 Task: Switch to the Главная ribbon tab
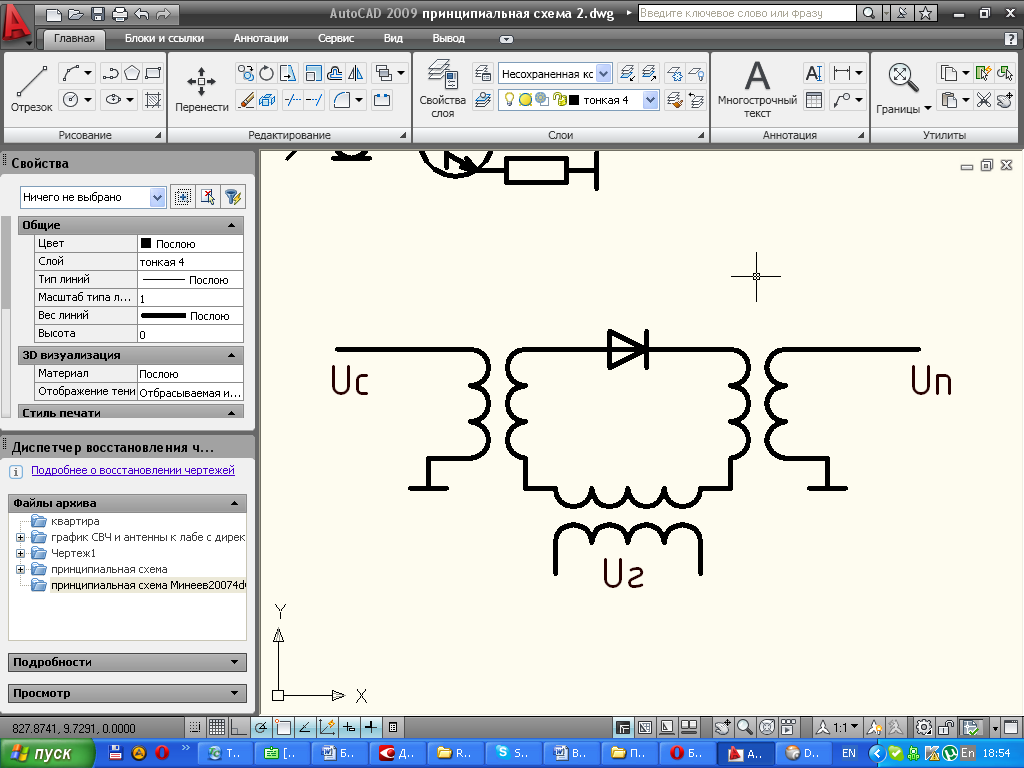(x=74, y=39)
